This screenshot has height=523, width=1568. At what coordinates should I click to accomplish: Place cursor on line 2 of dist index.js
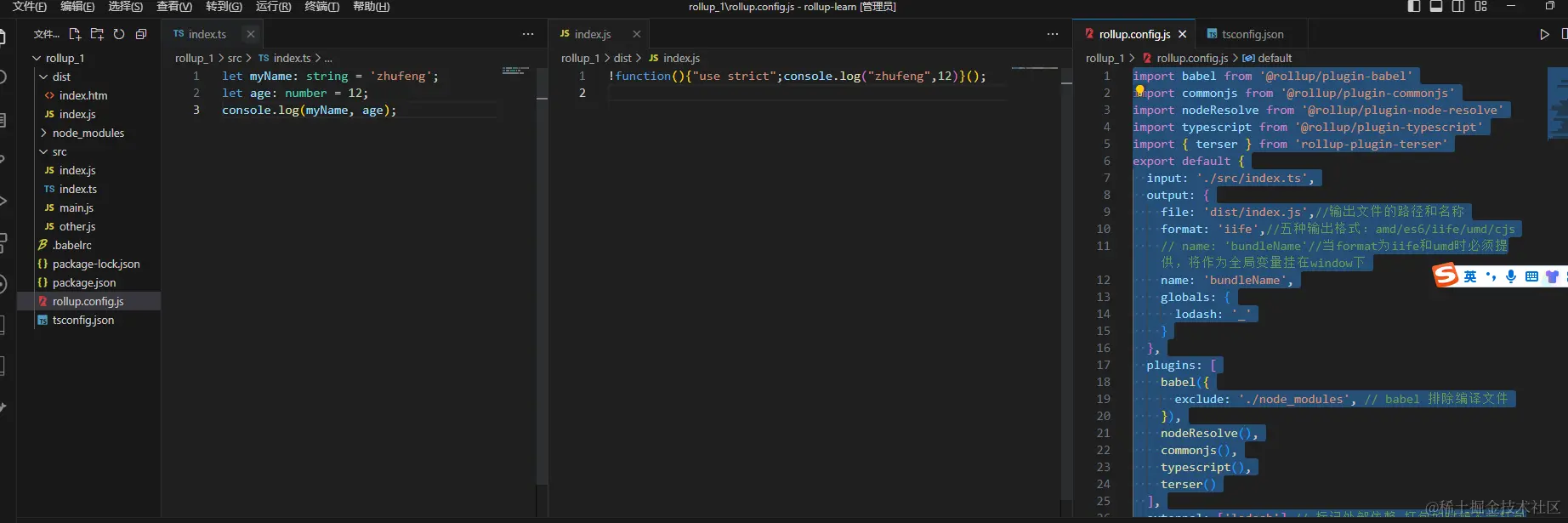[x=808, y=93]
